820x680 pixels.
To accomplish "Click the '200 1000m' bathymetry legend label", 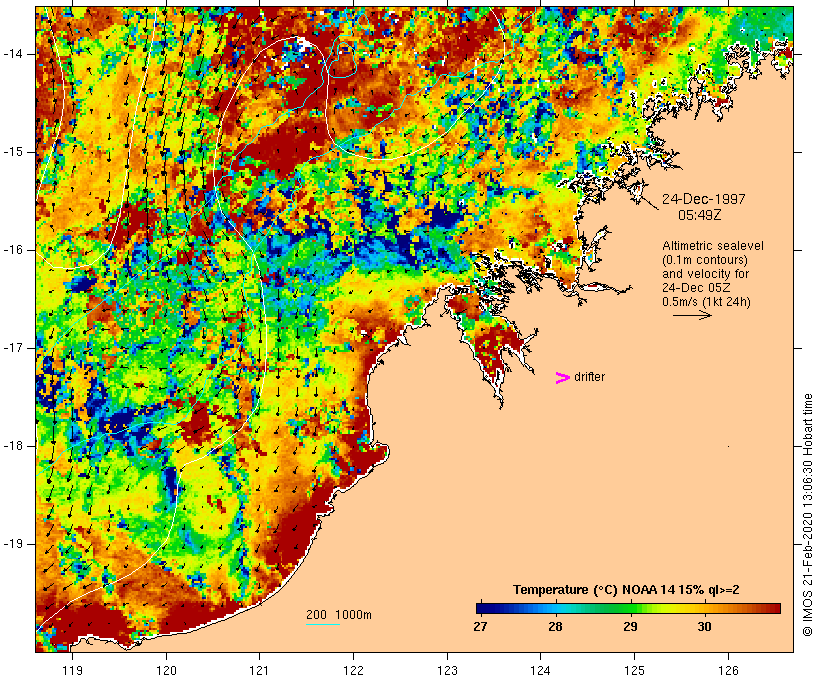I will click(x=339, y=615).
